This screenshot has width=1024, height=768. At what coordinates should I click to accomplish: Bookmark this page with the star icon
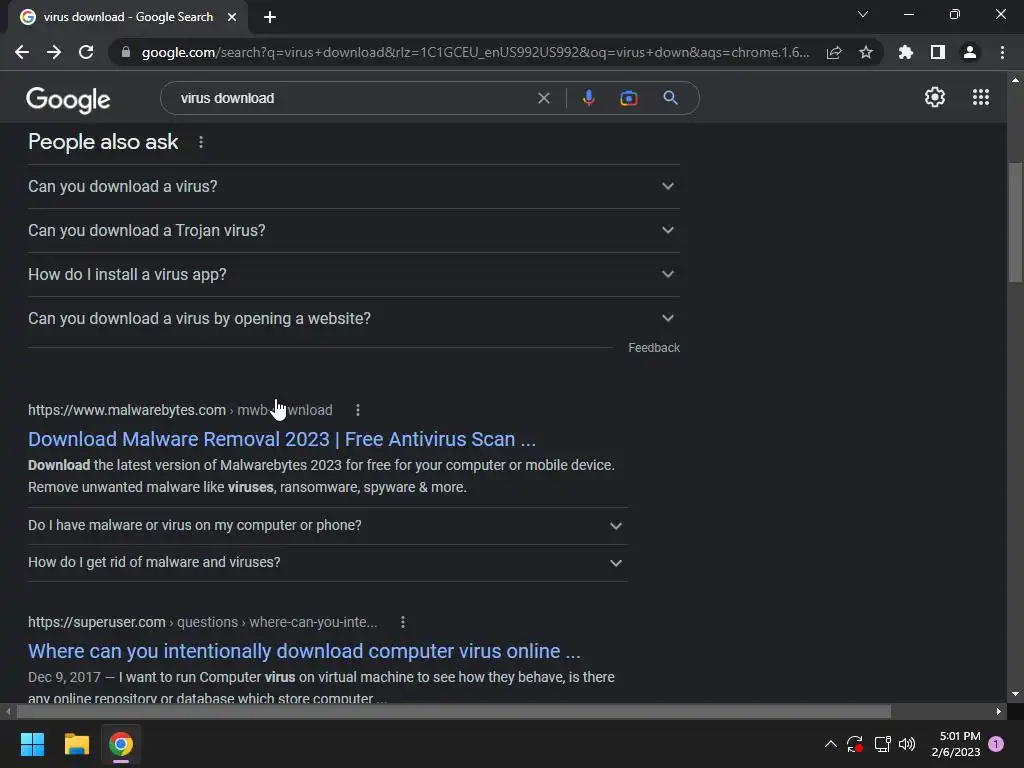point(866,52)
